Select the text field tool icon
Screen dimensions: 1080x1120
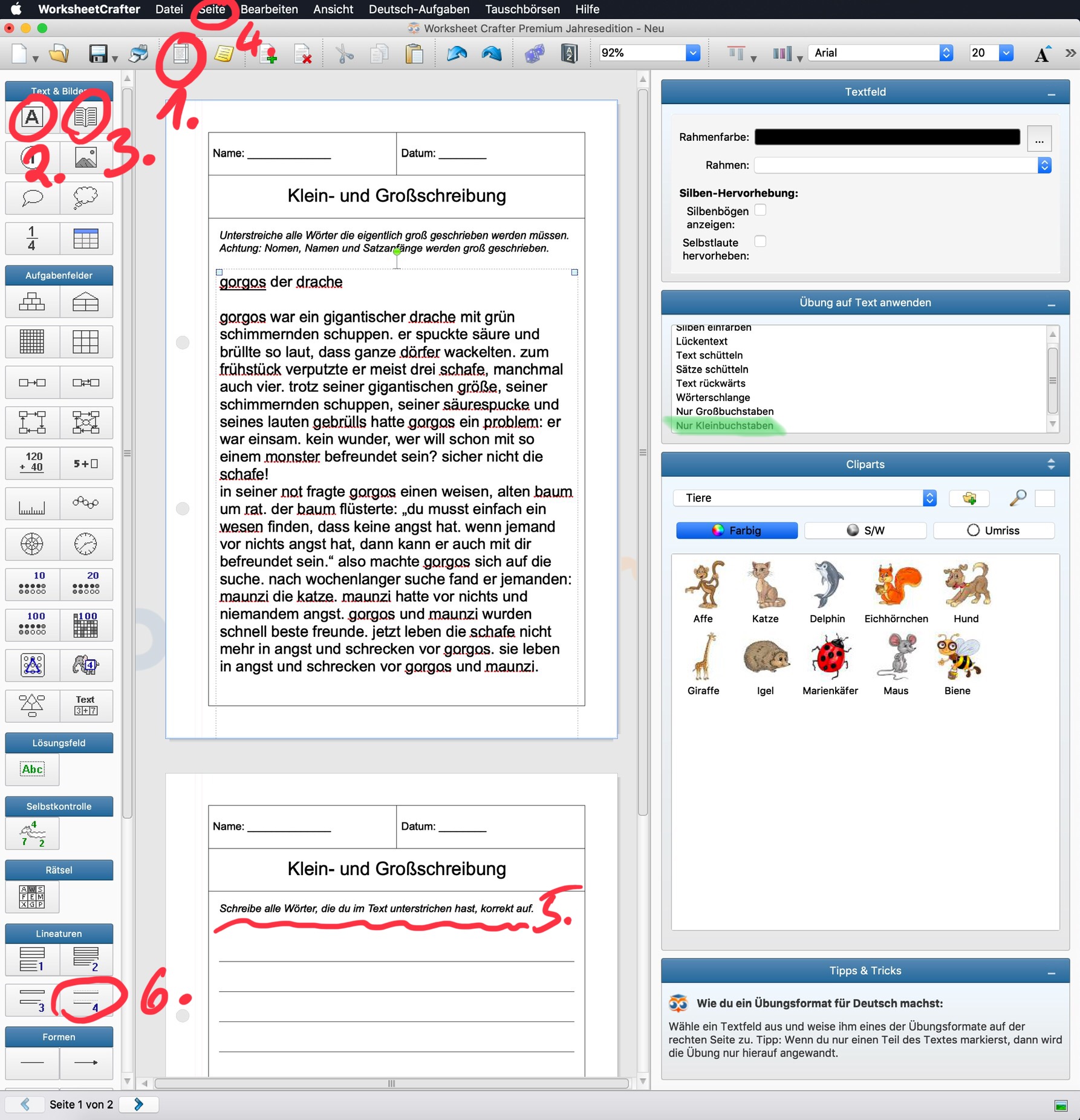pyautogui.click(x=32, y=117)
